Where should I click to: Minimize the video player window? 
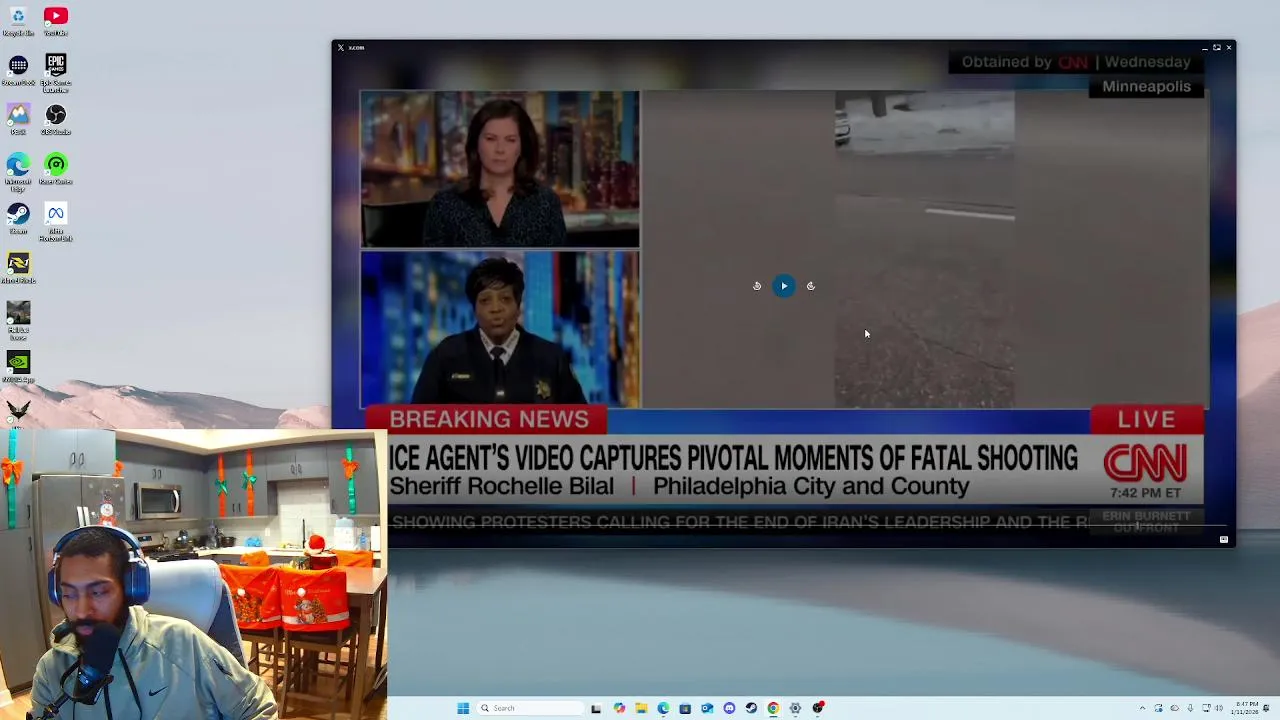coord(1204,47)
